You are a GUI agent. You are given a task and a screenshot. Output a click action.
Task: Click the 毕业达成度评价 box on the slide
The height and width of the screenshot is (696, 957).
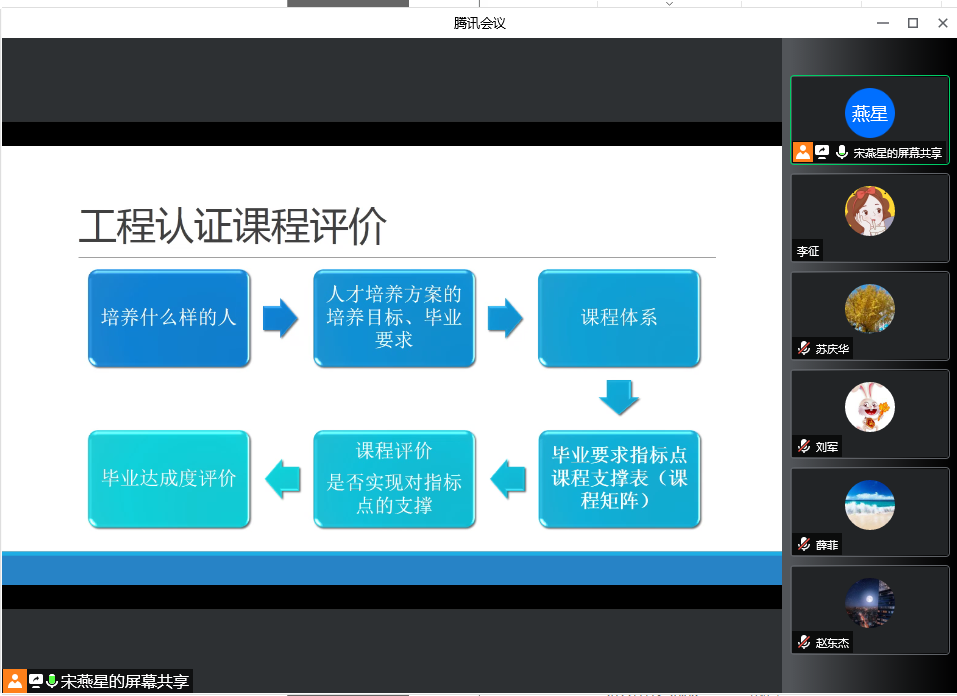169,479
